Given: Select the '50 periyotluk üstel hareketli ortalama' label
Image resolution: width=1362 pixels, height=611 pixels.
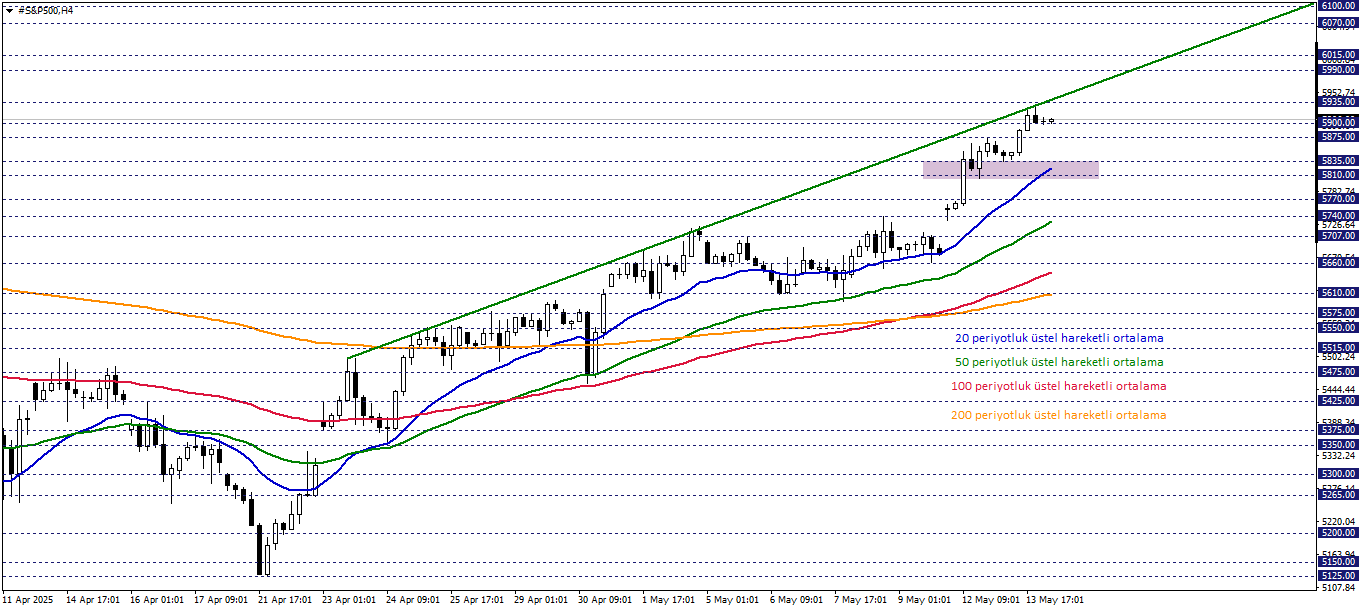Looking at the screenshot, I should tap(1059, 362).
